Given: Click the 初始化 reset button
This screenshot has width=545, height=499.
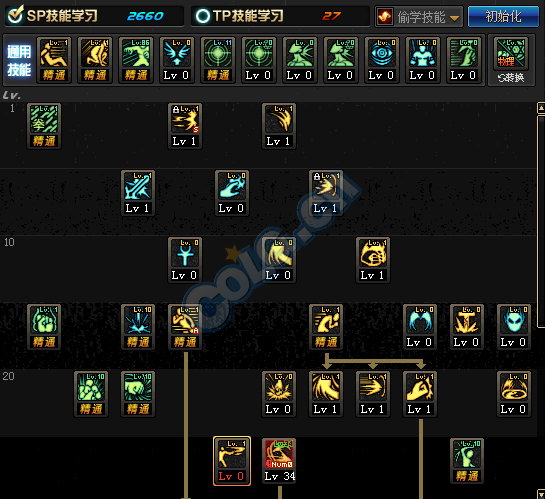Looking at the screenshot, I should click(x=503, y=16).
